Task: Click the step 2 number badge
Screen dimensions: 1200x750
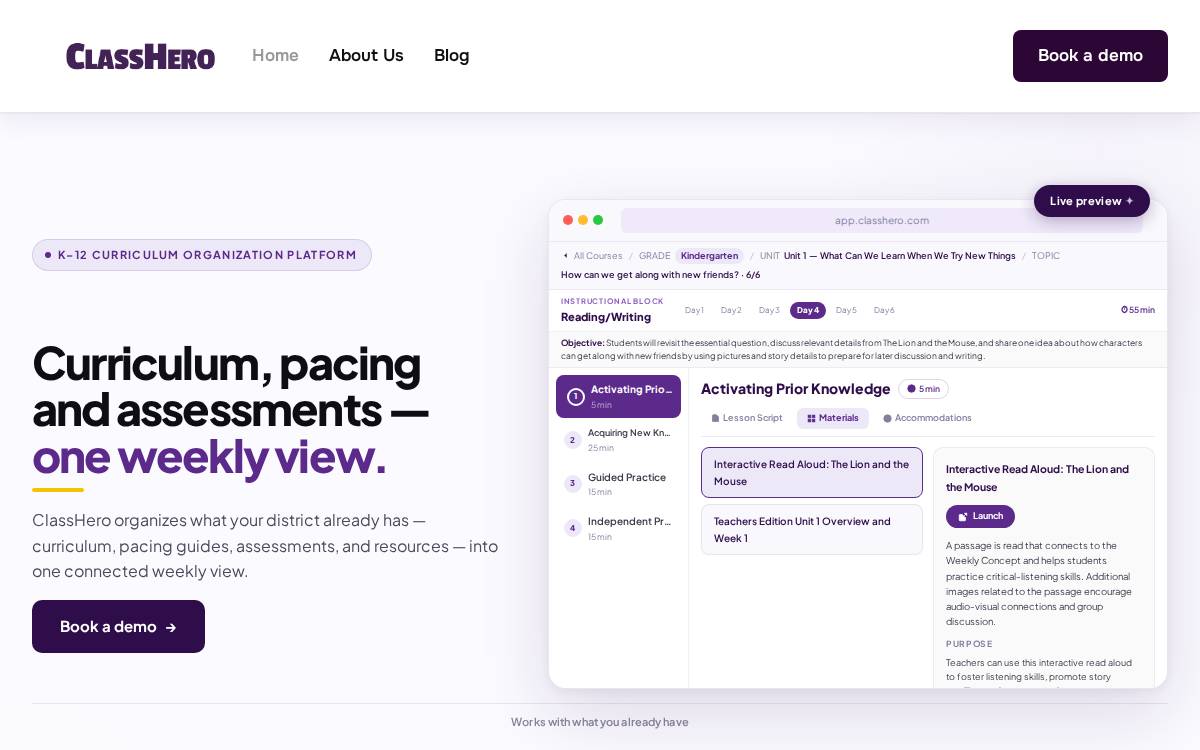Action: 572,440
